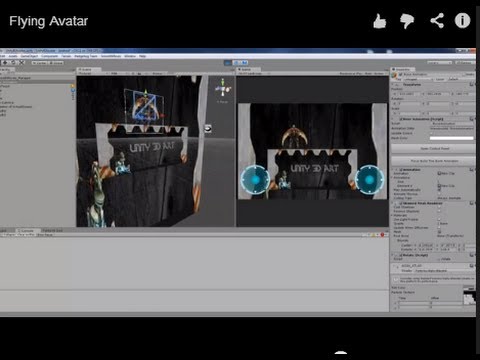480x360 pixels.
Task: Click the thumbs down dislike icon
Action: [x=407, y=21]
